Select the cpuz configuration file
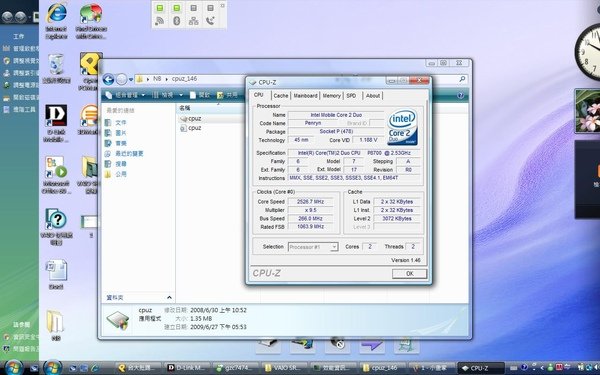This screenshot has height=375, width=600. [x=191, y=128]
